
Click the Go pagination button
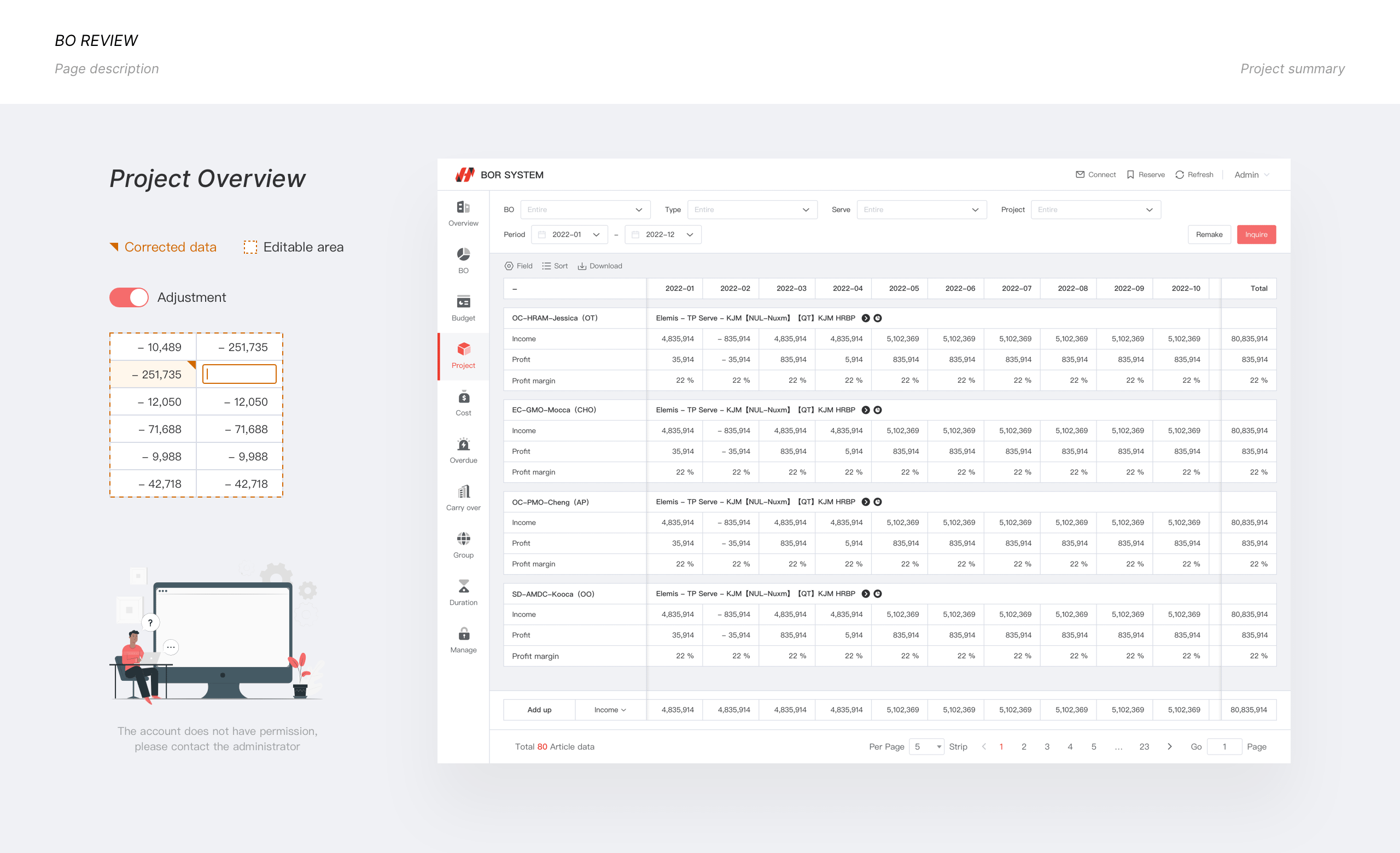click(1196, 746)
